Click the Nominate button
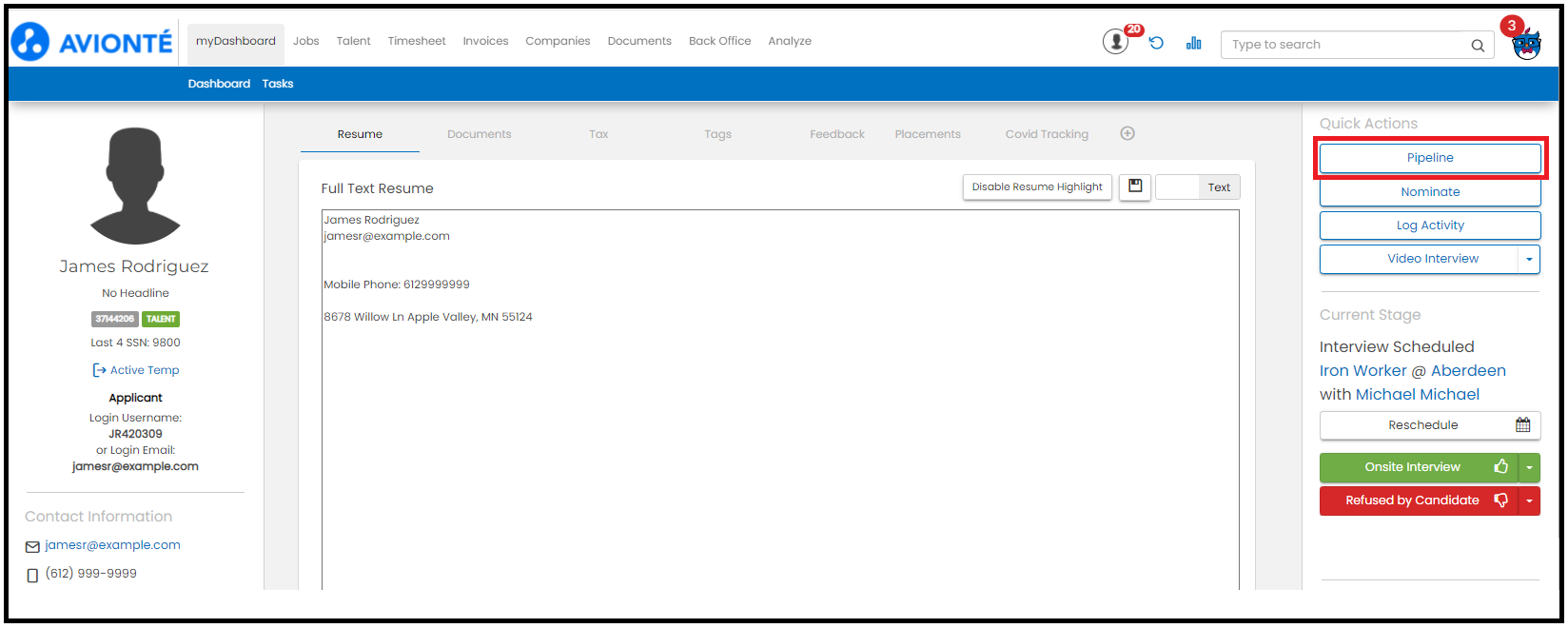 coord(1430,192)
